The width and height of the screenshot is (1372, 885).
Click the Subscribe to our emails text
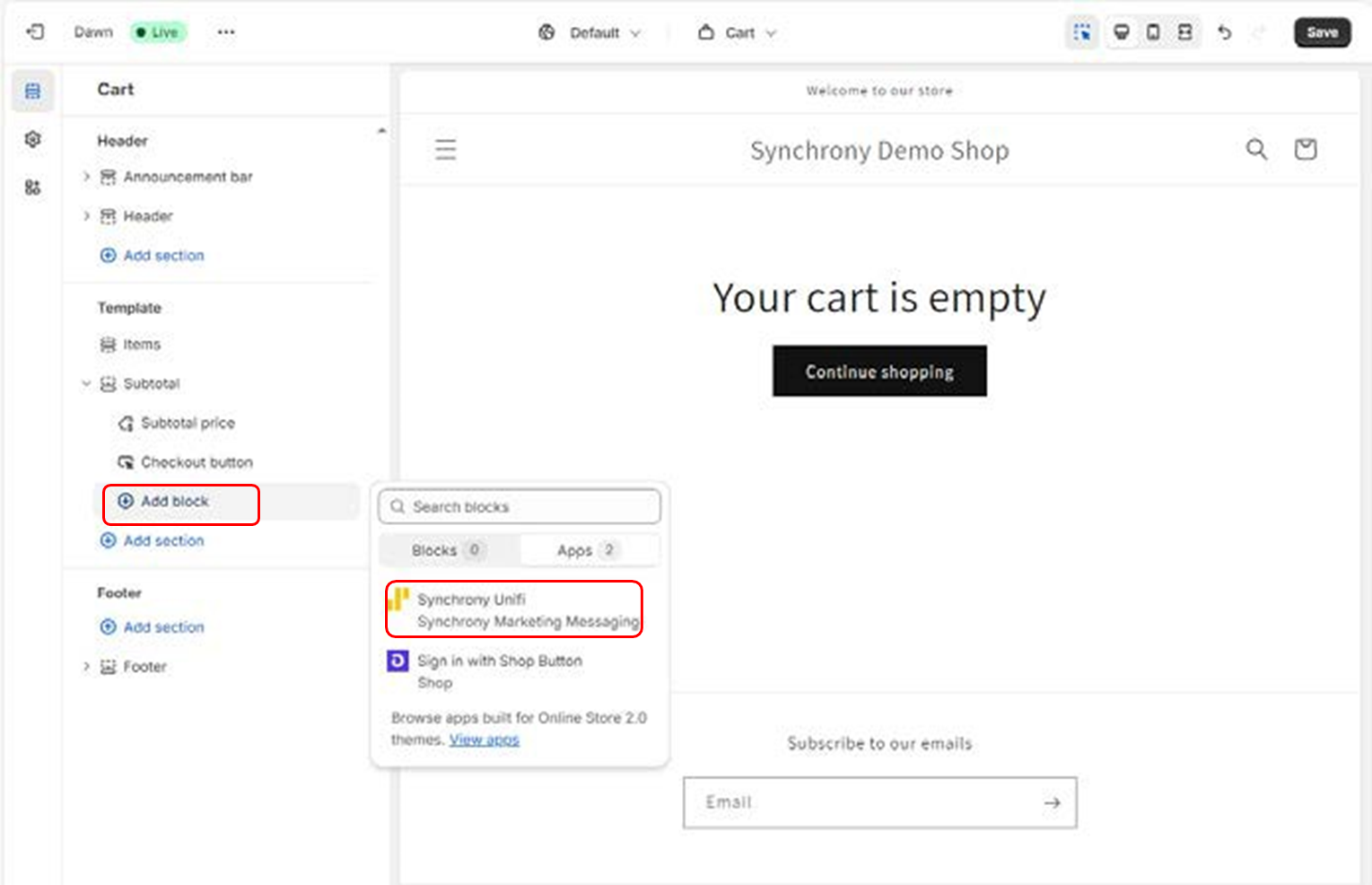(879, 743)
